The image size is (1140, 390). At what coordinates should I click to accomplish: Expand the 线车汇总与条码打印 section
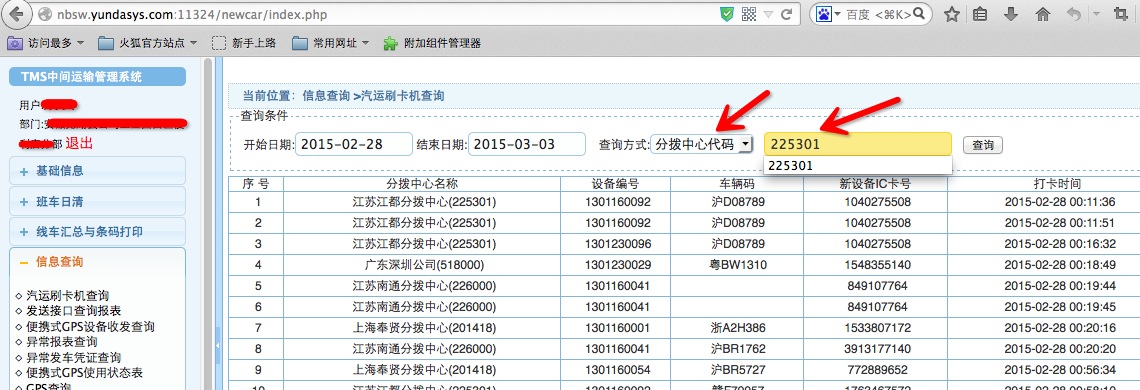pos(97,232)
